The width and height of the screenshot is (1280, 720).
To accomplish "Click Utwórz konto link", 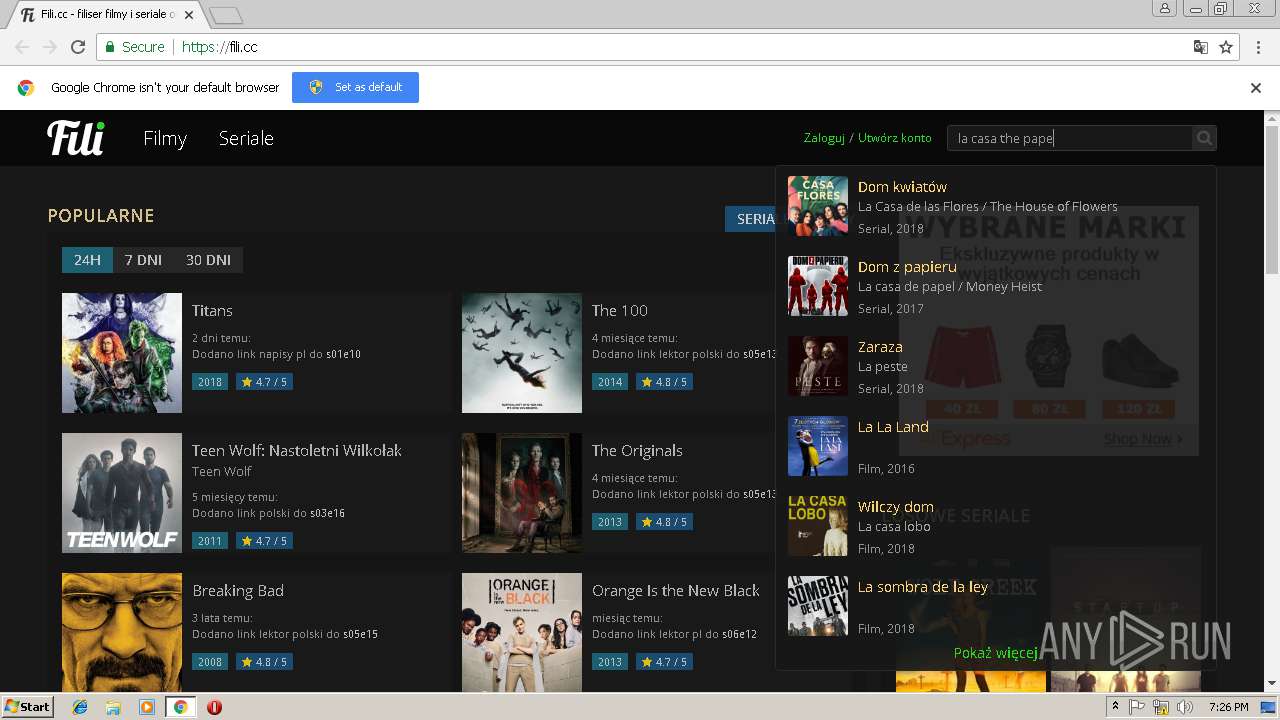I will click(x=894, y=138).
